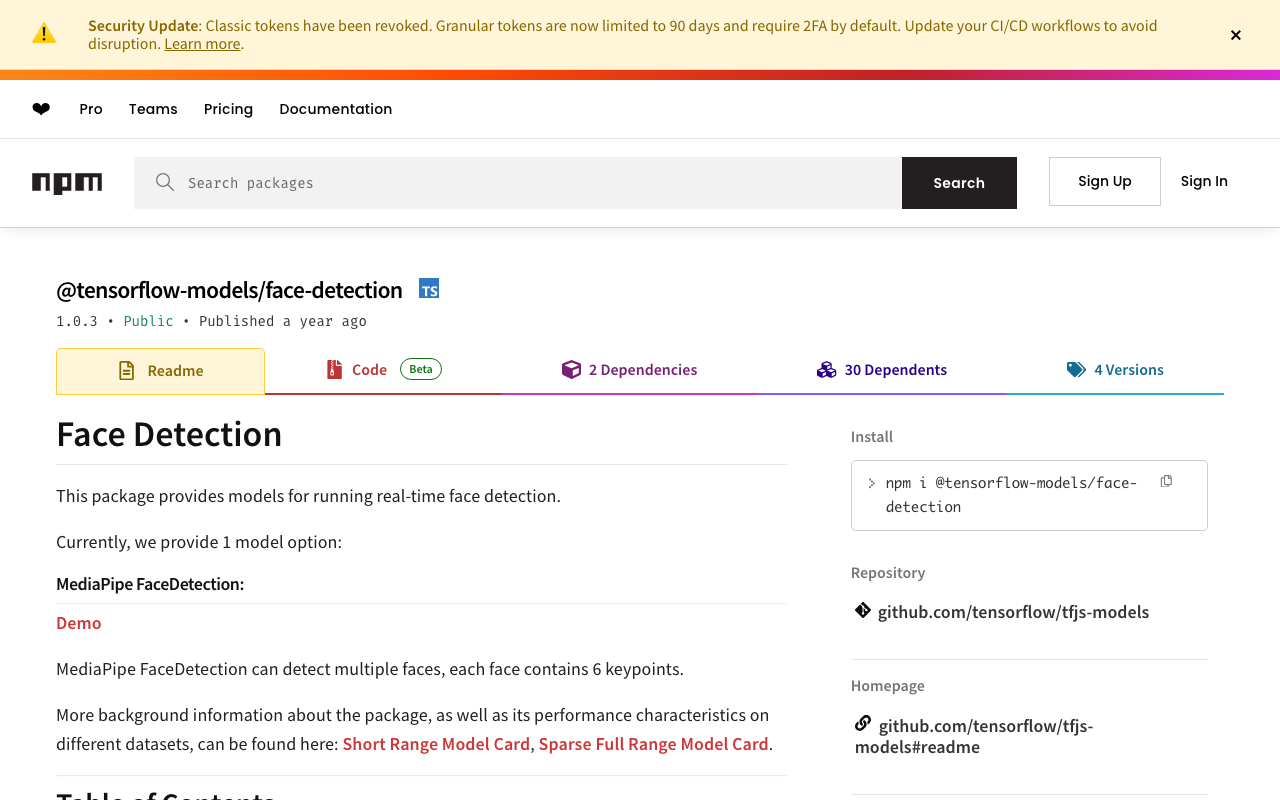Click the homepage link chain icon
1280x800 pixels.
click(862, 723)
